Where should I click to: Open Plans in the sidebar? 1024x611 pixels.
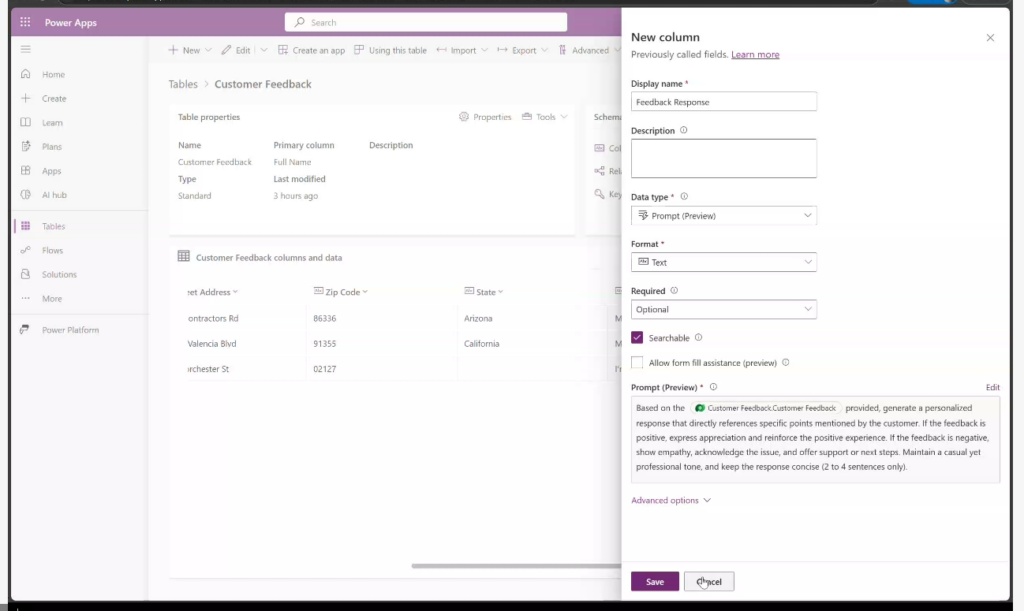pyautogui.click(x=52, y=147)
